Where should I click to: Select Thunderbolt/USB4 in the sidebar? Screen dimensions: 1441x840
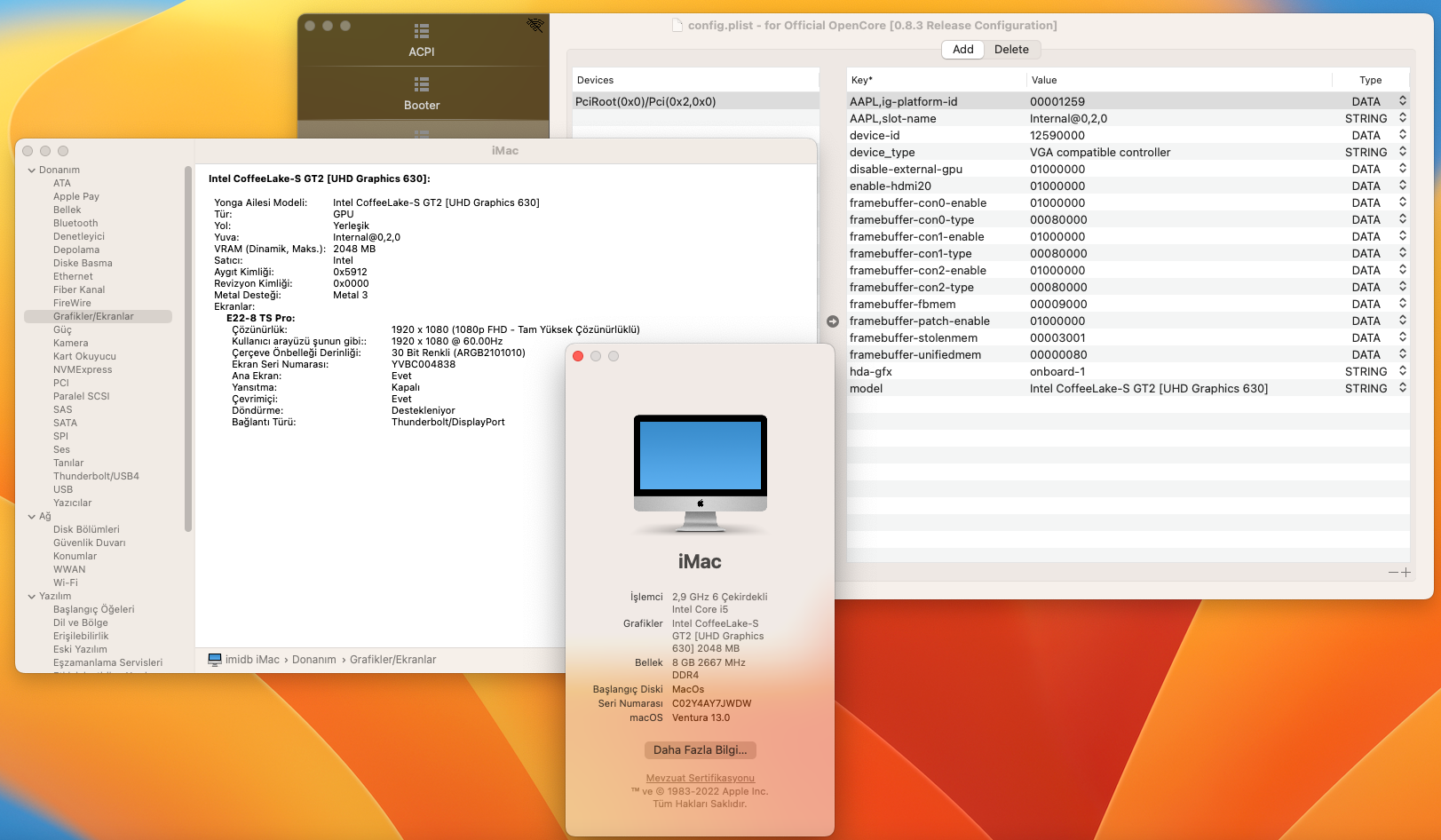(x=96, y=477)
